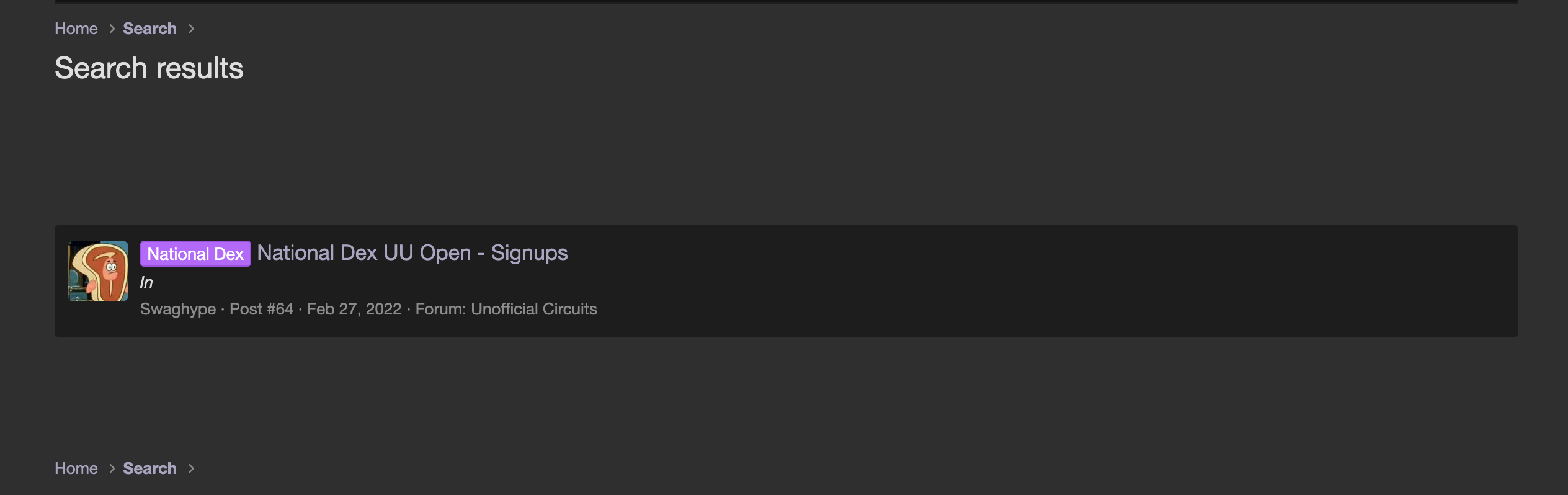View the Swaghype author name

click(178, 309)
